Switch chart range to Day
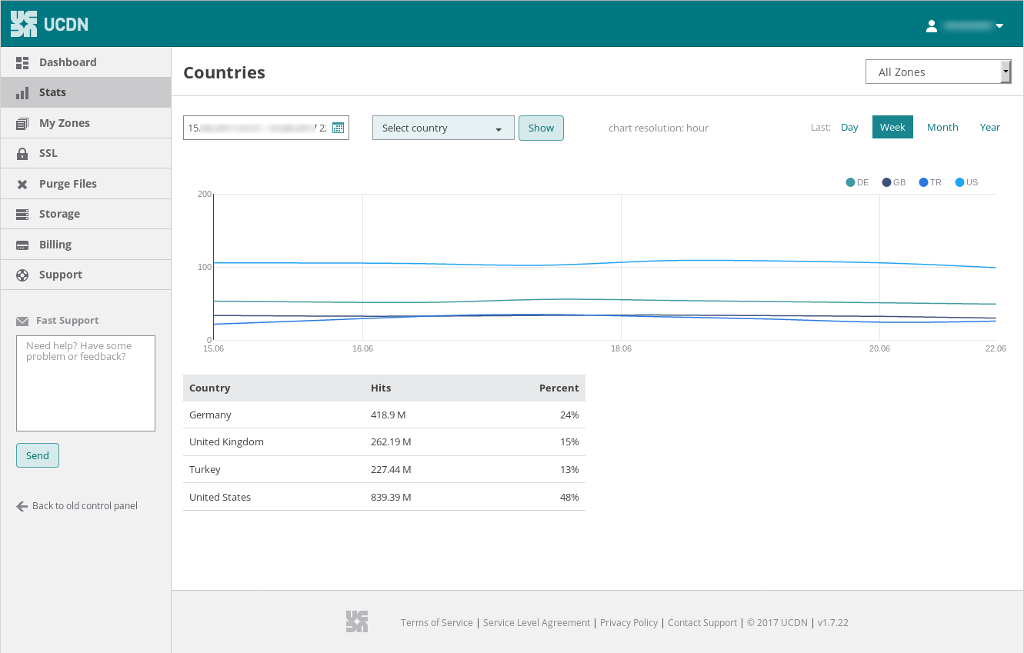Screen dimensions: 1024x653 pyautogui.click(x=849, y=128)
